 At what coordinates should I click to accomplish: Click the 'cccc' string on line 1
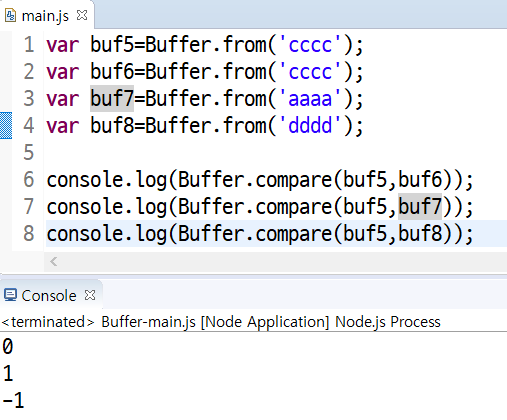pyautogui.click(x=310, y=45)
